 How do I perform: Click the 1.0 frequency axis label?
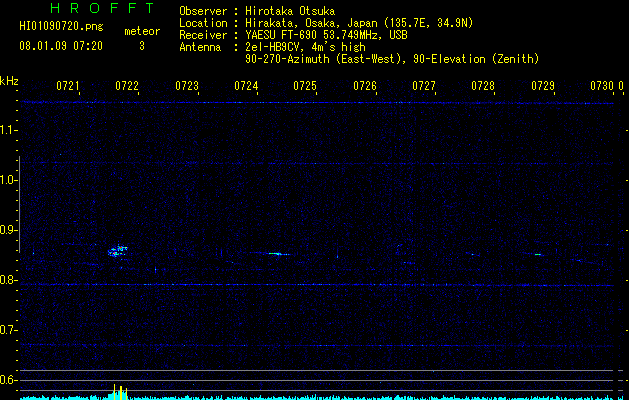pyautogui.click(x=8, y=180)
